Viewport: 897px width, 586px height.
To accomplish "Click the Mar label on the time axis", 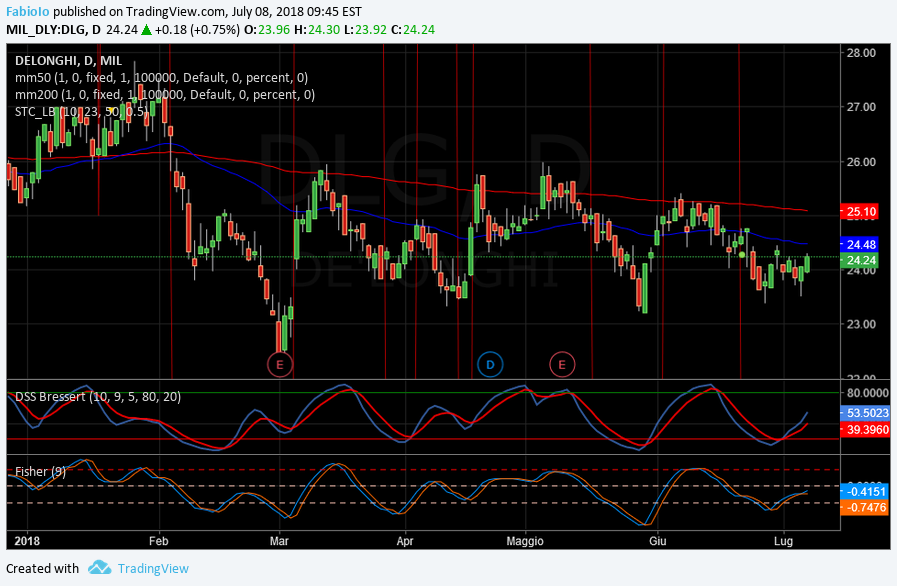I will (x=279, y=541).
